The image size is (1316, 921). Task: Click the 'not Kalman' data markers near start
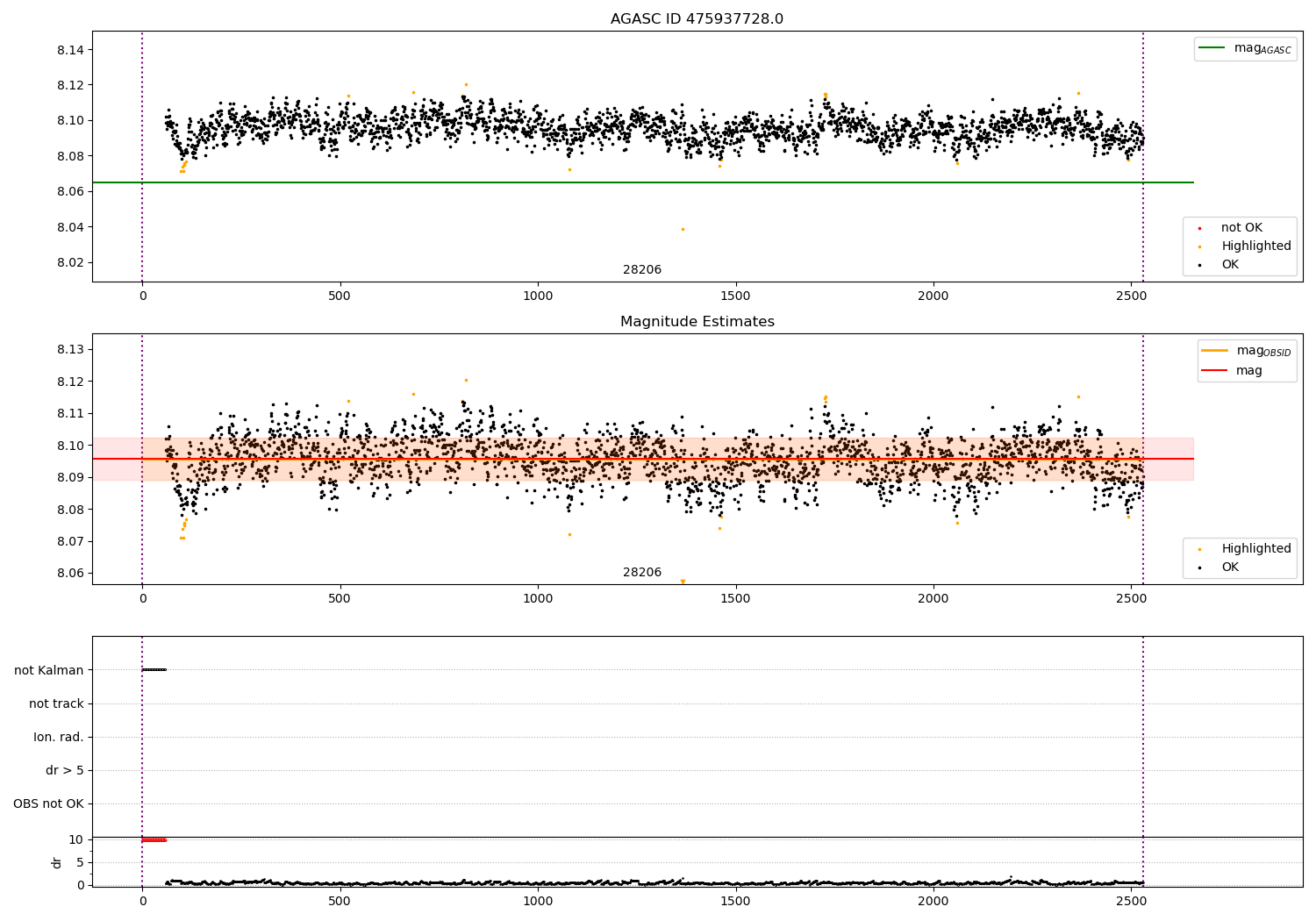click(x=154, y=670)
